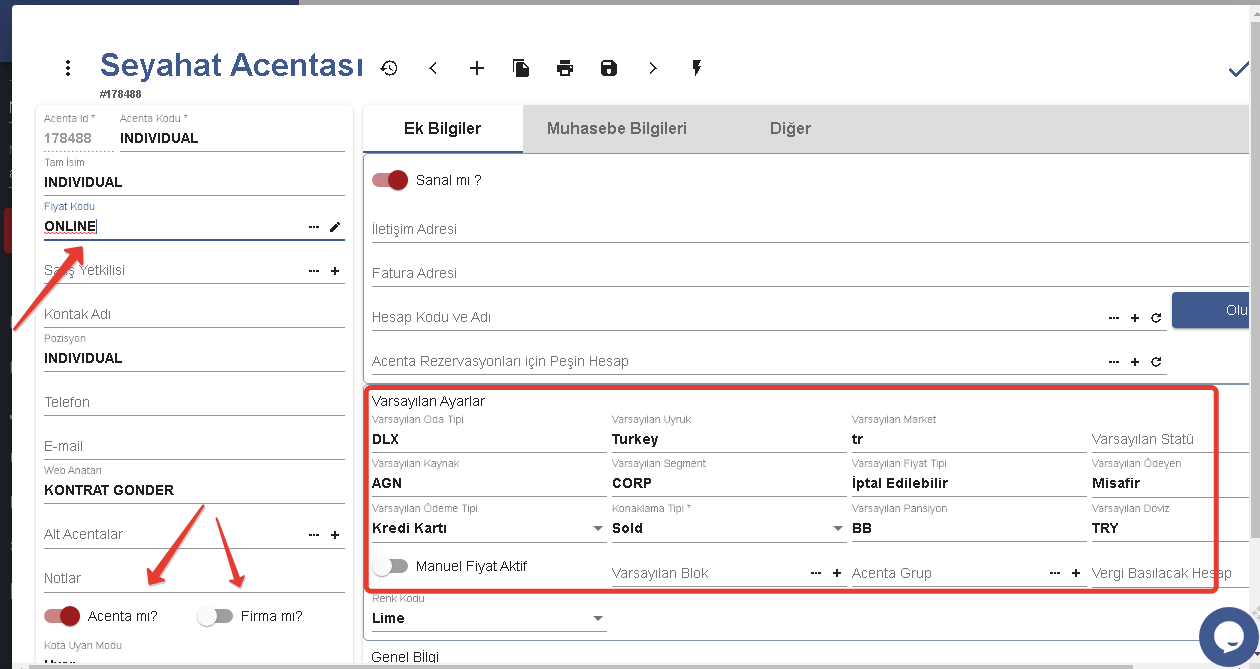The height and width of the screenshot is (669, 1260).
Task: Edit Fiyat Kodu with pencil icon
Action: (335, 227)
